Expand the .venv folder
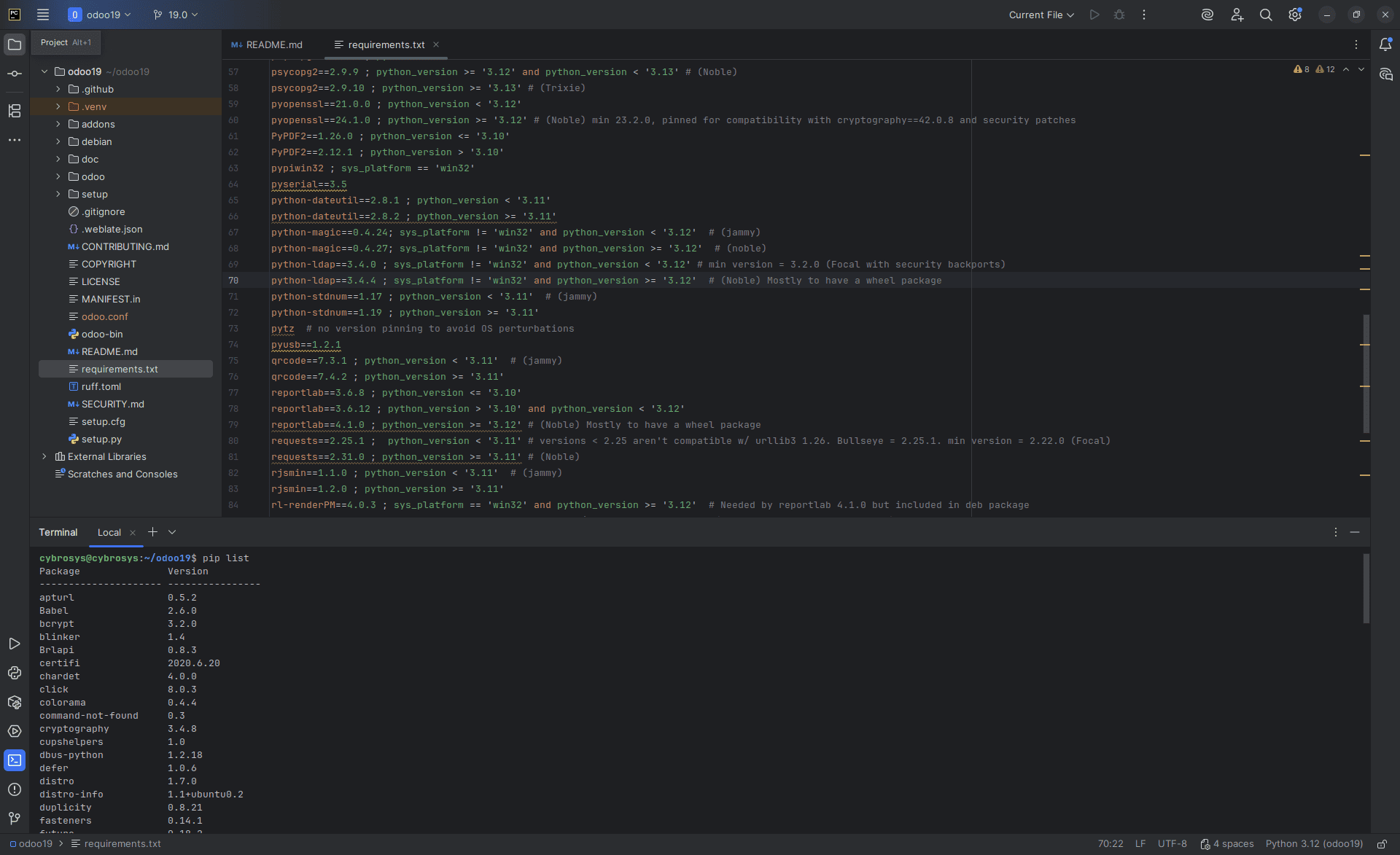 (x=58, y=106)
